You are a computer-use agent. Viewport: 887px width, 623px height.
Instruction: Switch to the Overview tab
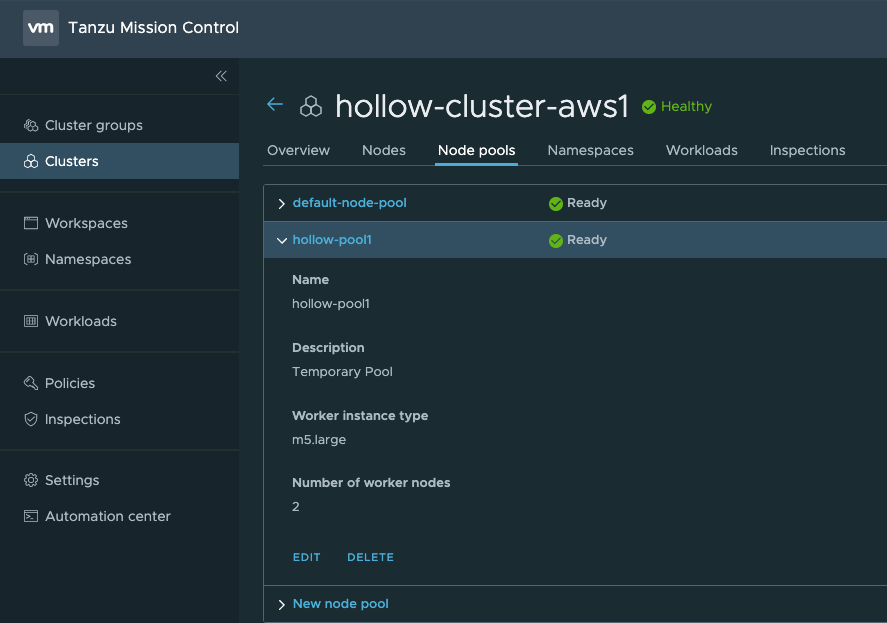[298, 150]
